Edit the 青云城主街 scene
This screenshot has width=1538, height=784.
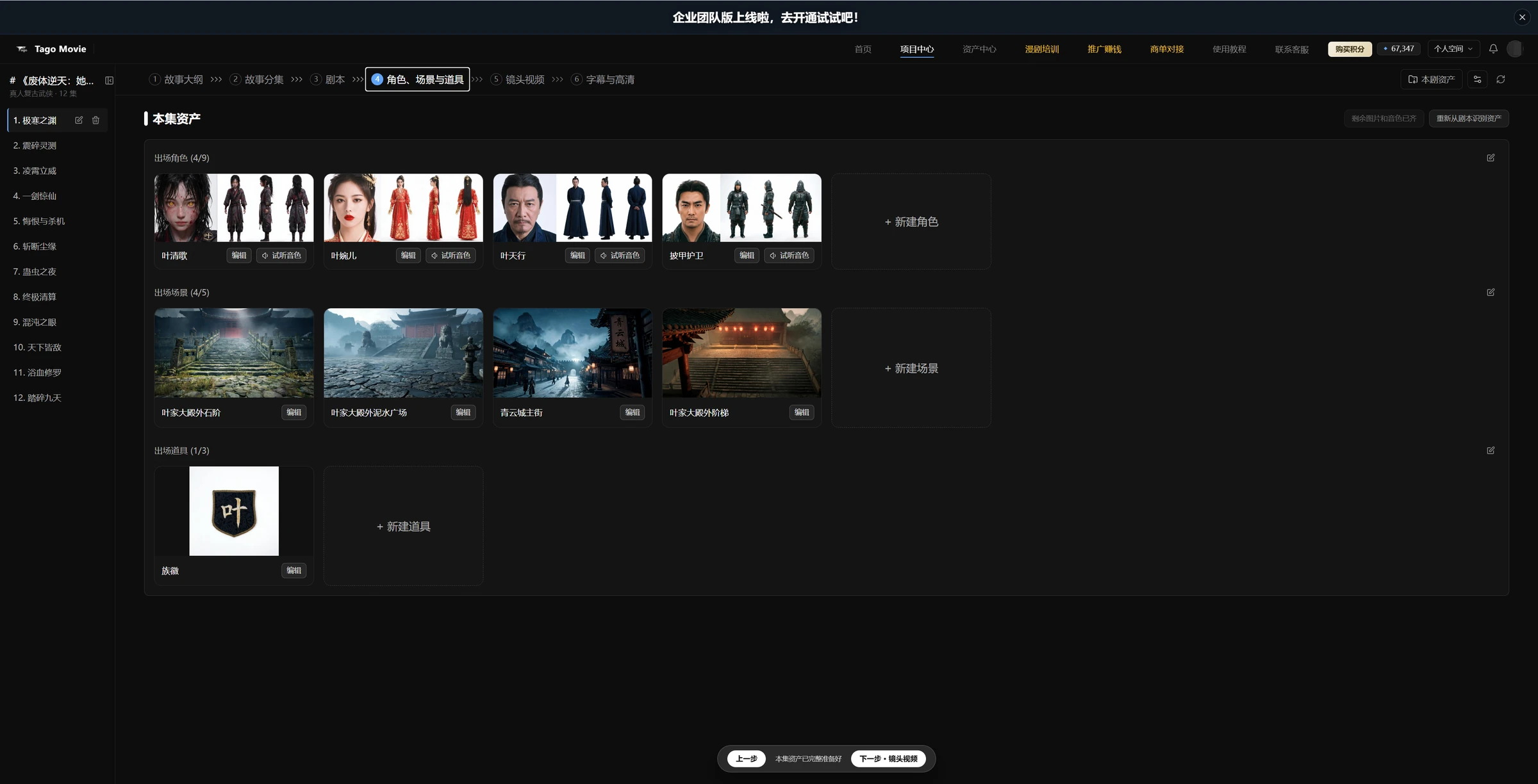click(x=632, y=412)
